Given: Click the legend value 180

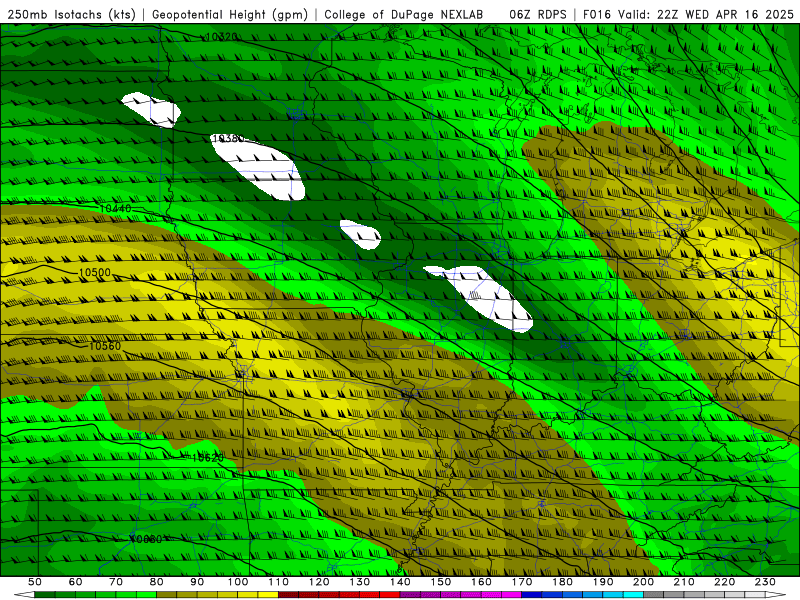Looking at the screenshot, I should pos(562,582).
